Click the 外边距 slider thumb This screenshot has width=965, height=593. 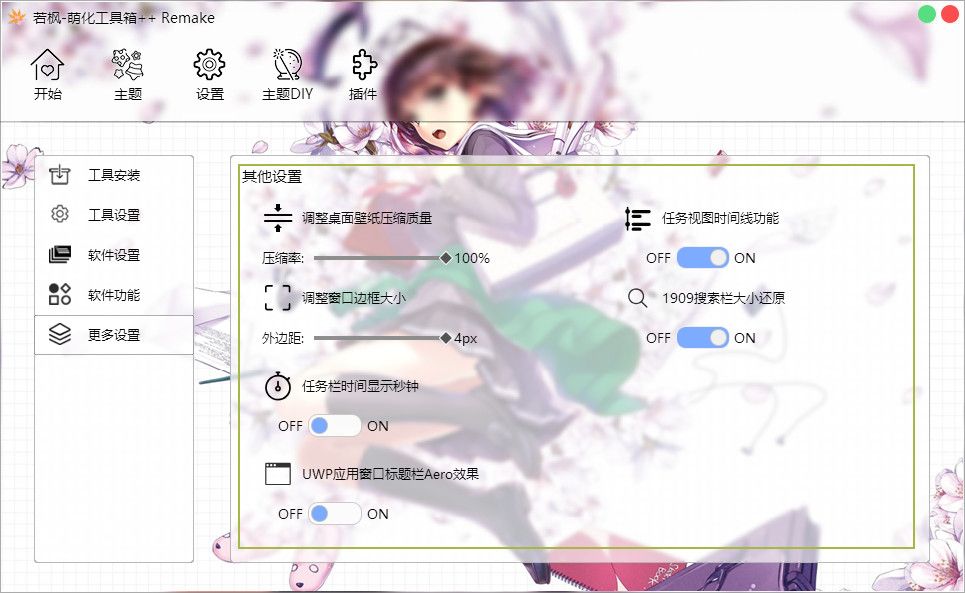[x=446, y=338]
